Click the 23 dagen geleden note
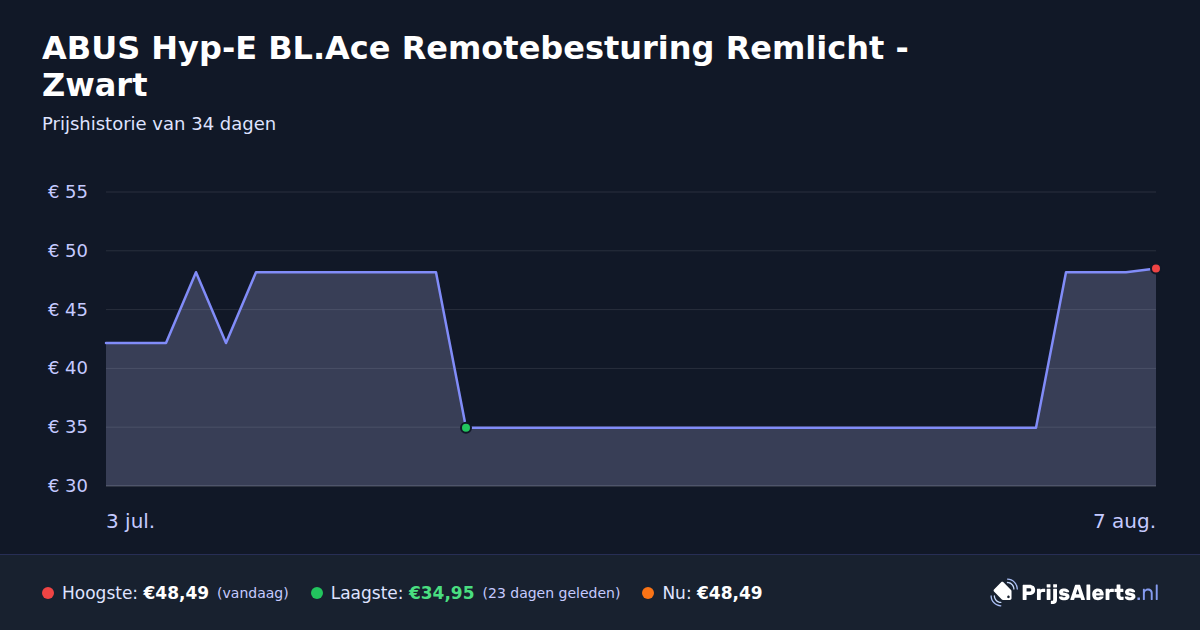Screen dimensions: 1200x630 point(551,593)
